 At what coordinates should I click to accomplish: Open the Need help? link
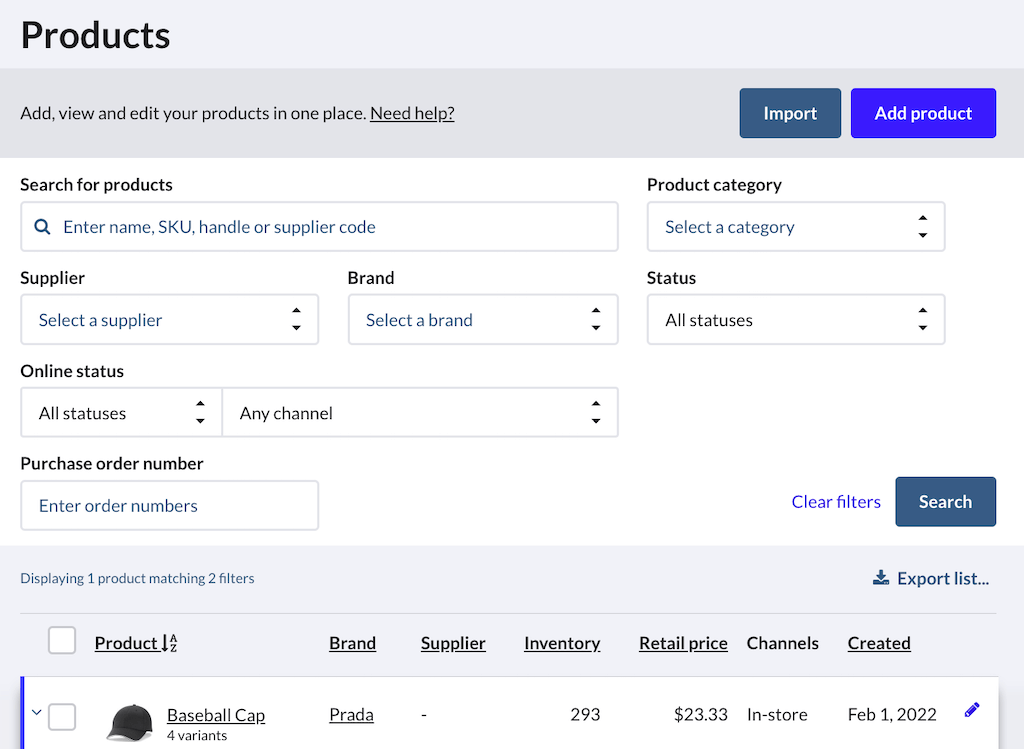tap(412, 113)
